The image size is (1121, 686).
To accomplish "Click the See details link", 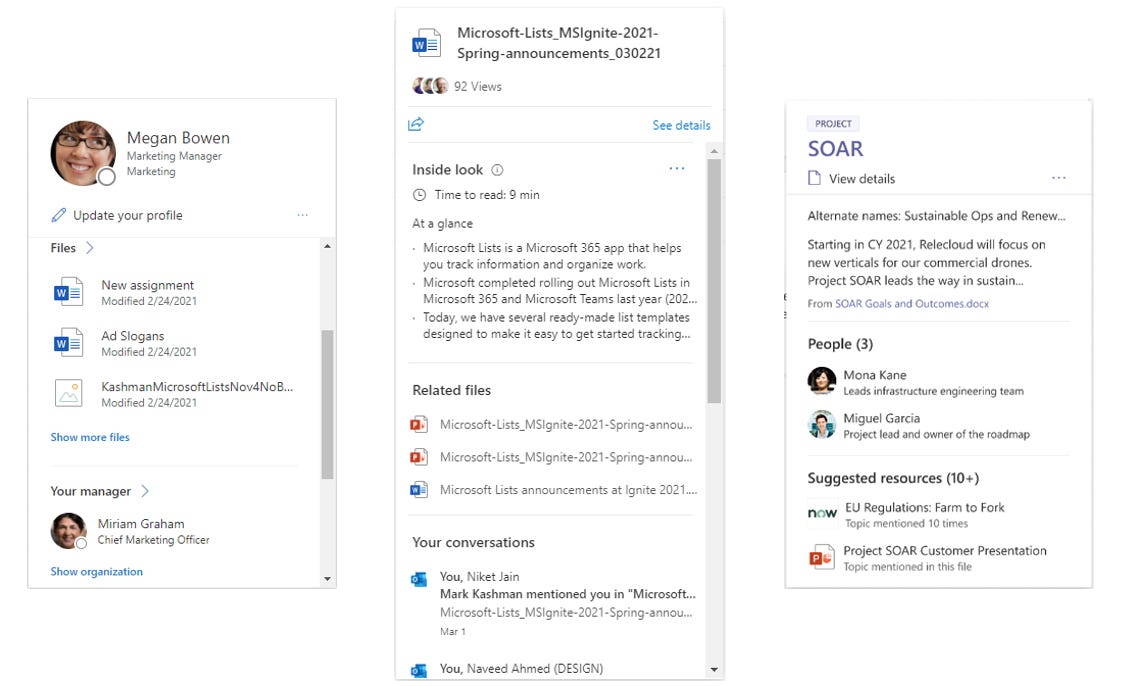I will click(x=681, y=125).
